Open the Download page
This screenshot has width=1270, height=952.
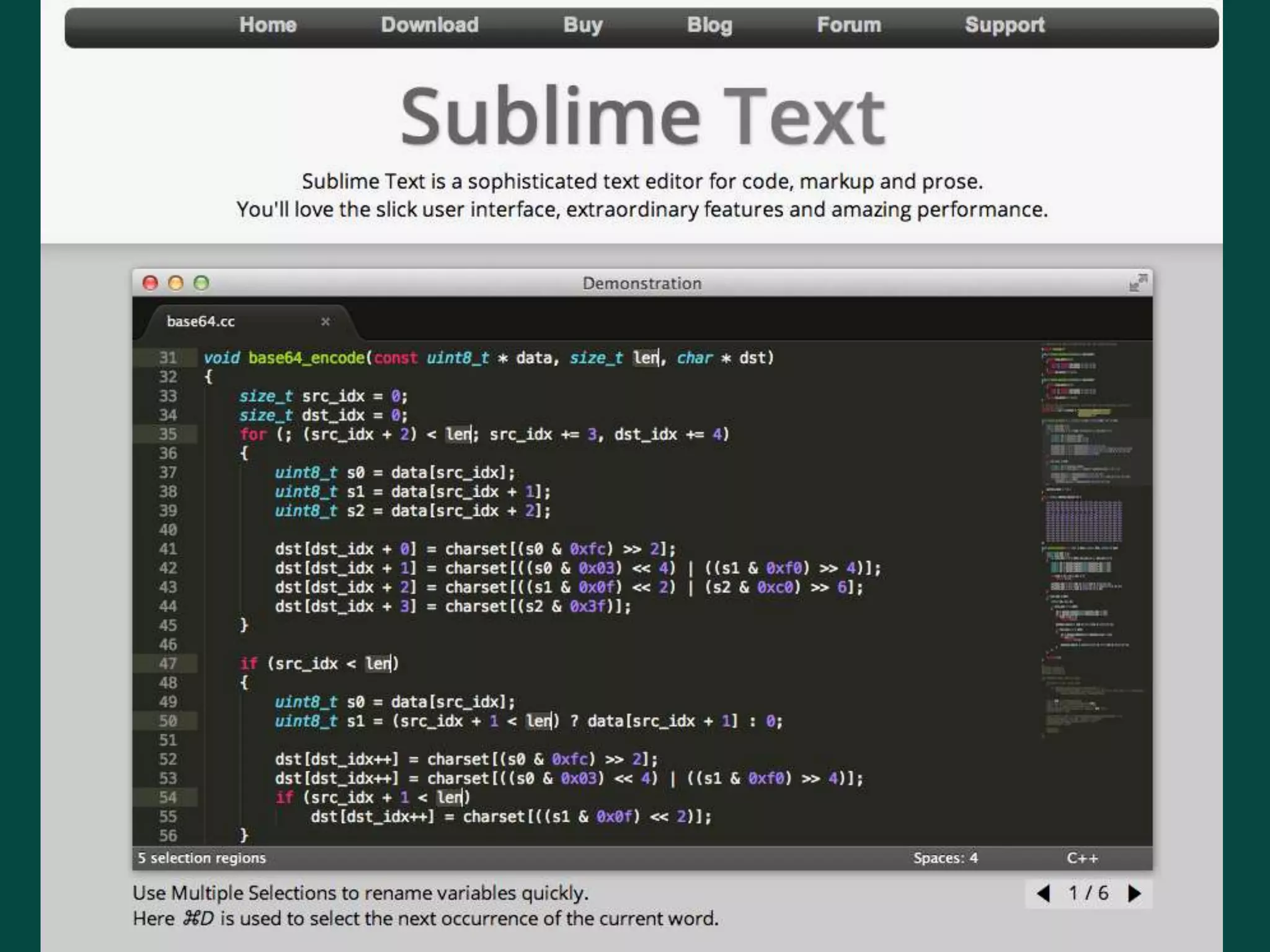tap(429, 25)
